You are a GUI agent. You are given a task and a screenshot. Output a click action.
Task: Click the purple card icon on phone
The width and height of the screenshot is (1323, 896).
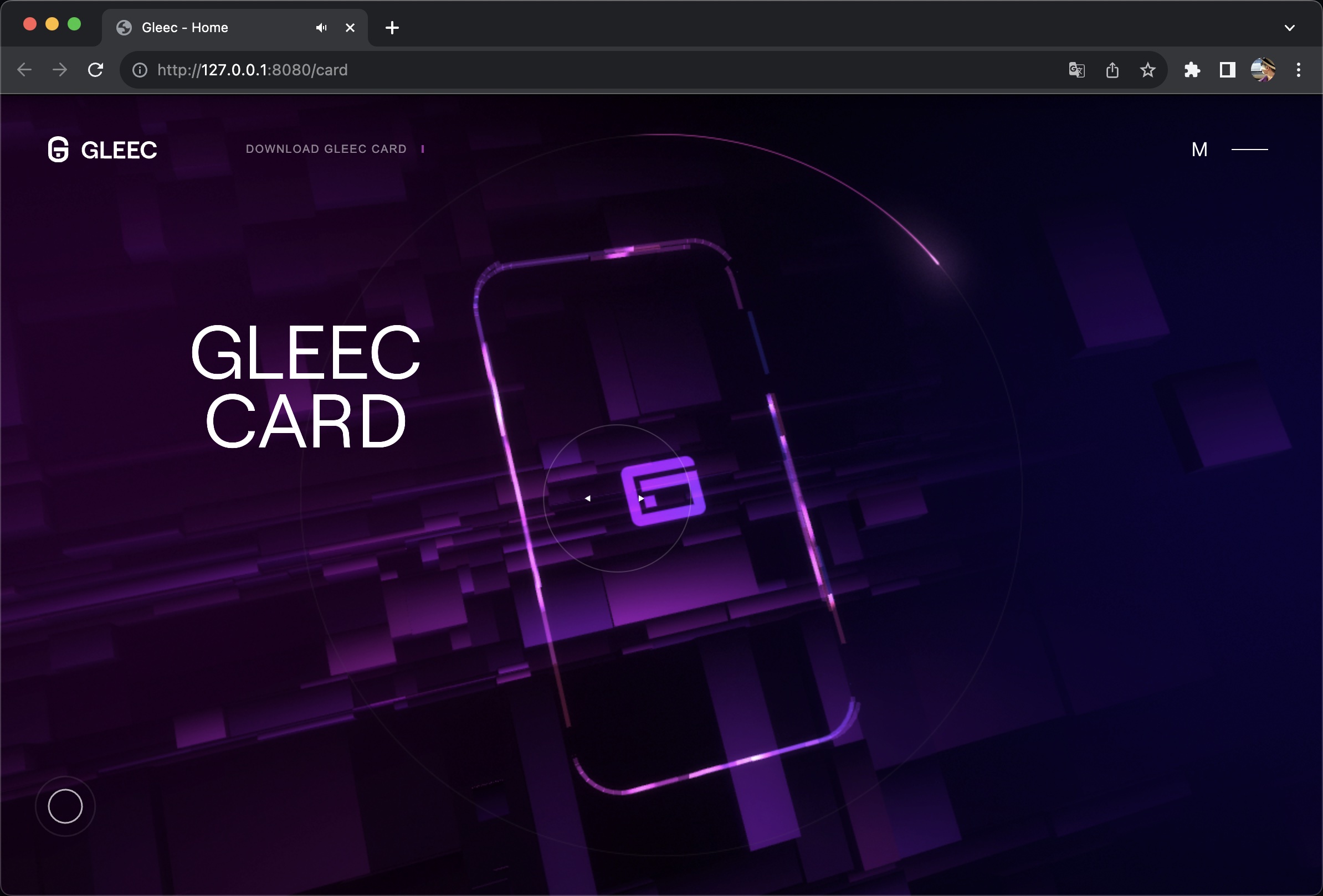tap(664, 492)
